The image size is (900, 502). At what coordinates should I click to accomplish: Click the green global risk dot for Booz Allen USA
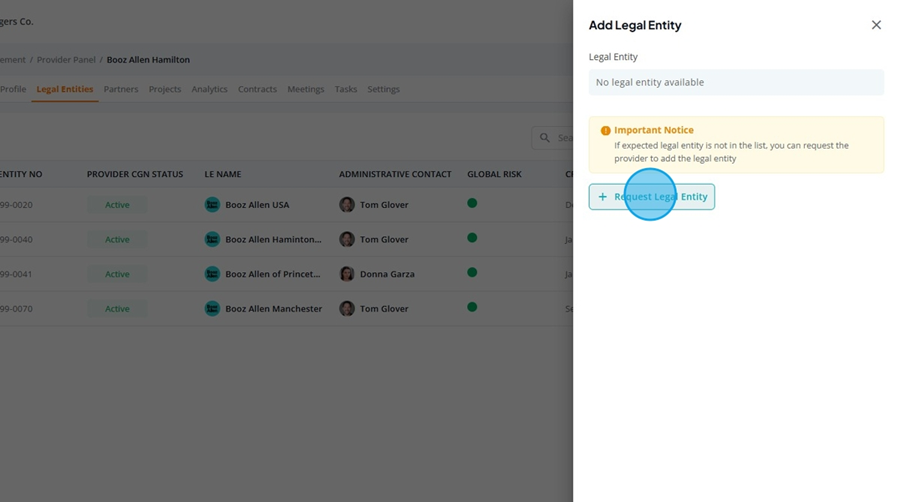pos(472,203)
